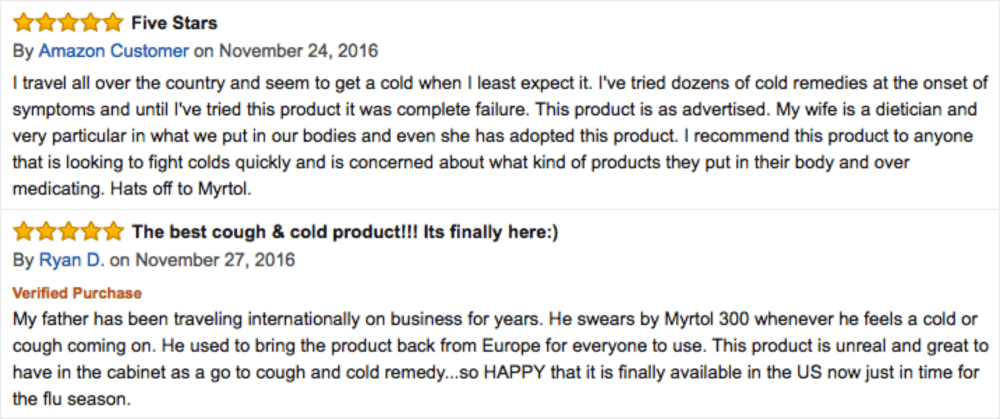
Task: Open Ryan D.'s reviewer profile link
Action: (72, 260)
